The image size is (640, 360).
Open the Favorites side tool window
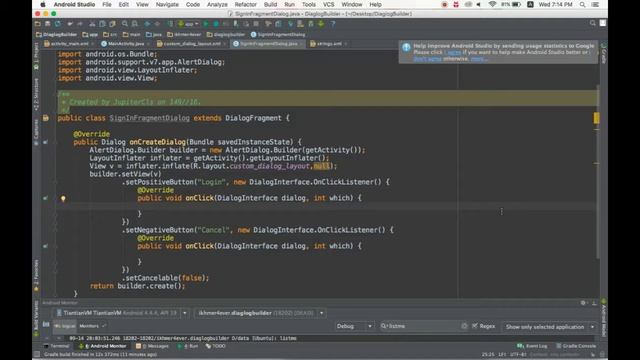pyautogui.click(x=36, y=276)
